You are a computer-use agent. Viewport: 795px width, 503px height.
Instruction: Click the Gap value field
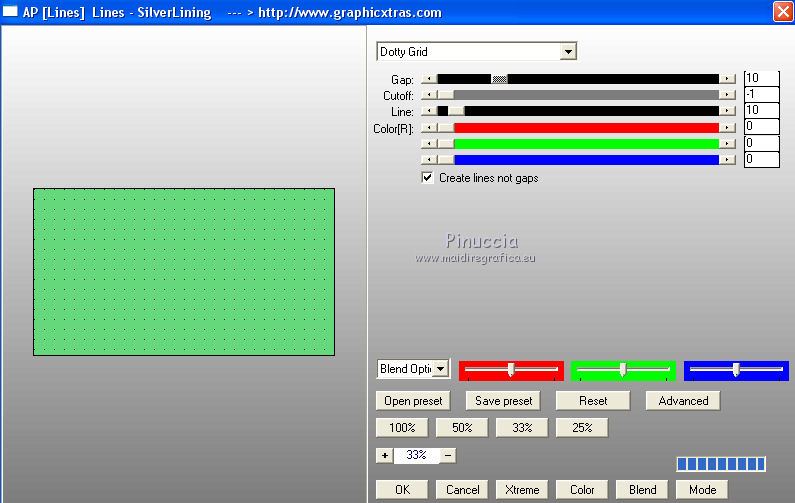(x=762, y=78)
